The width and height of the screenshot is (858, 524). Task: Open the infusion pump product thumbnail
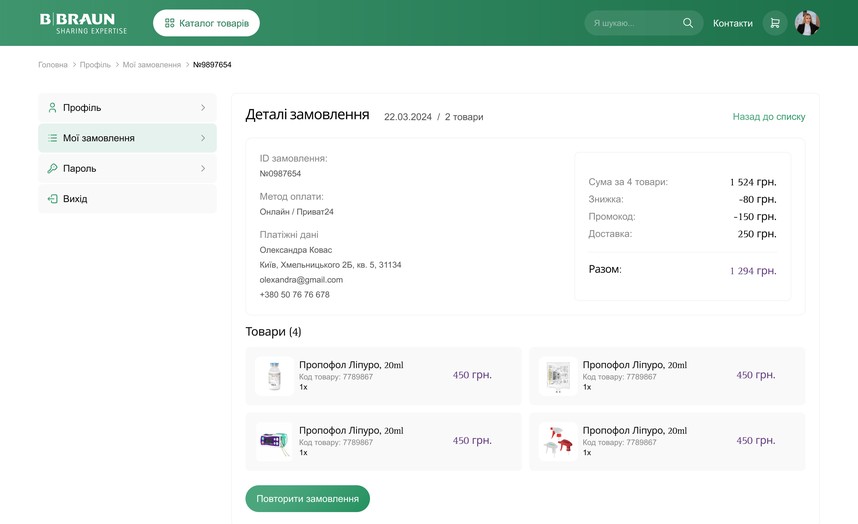[x=275, y=441]
